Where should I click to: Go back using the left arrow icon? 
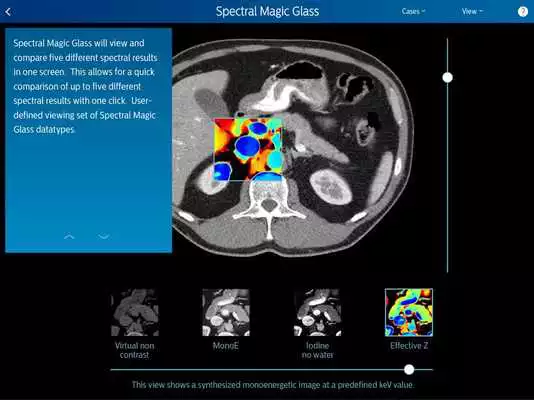click(8, 12)
